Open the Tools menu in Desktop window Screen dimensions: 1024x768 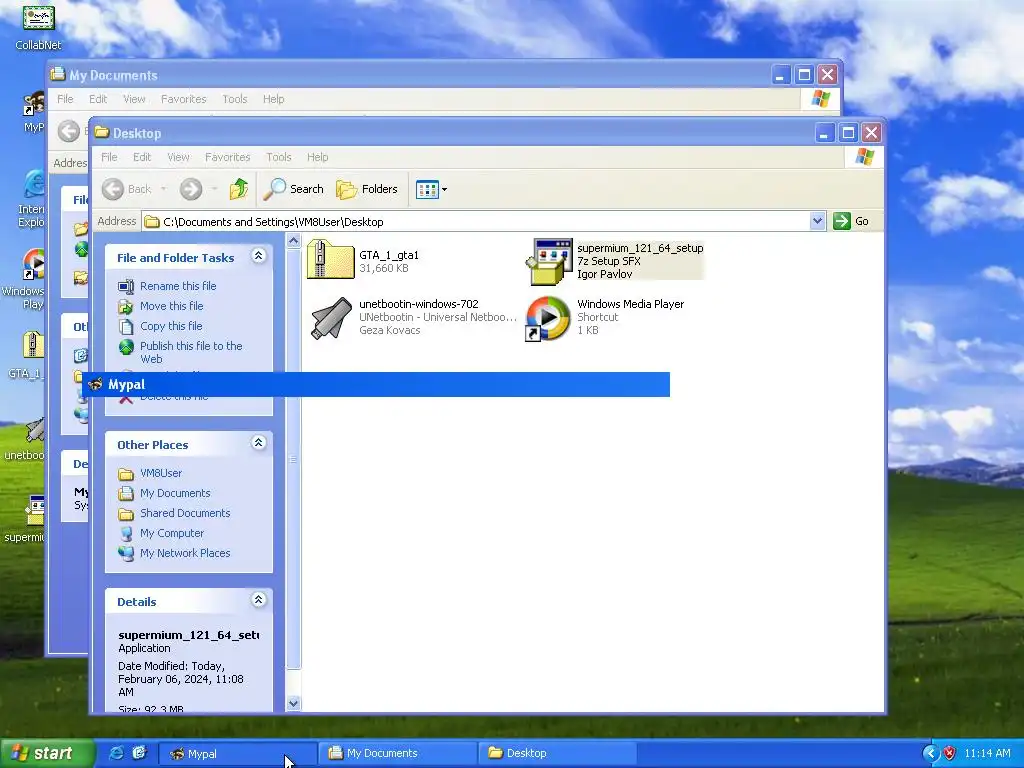click(279, 157)
